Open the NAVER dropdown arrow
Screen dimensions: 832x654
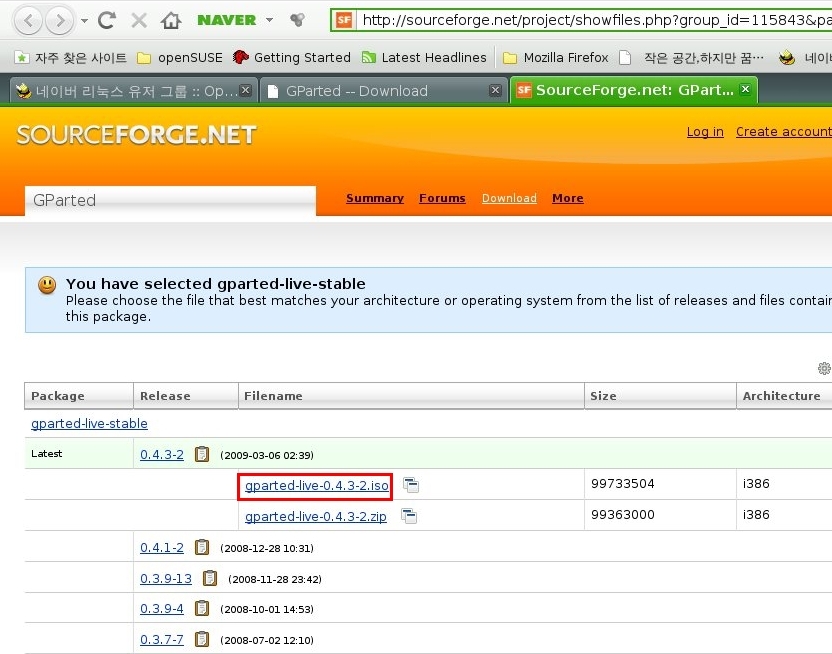[x=270, y=20]
